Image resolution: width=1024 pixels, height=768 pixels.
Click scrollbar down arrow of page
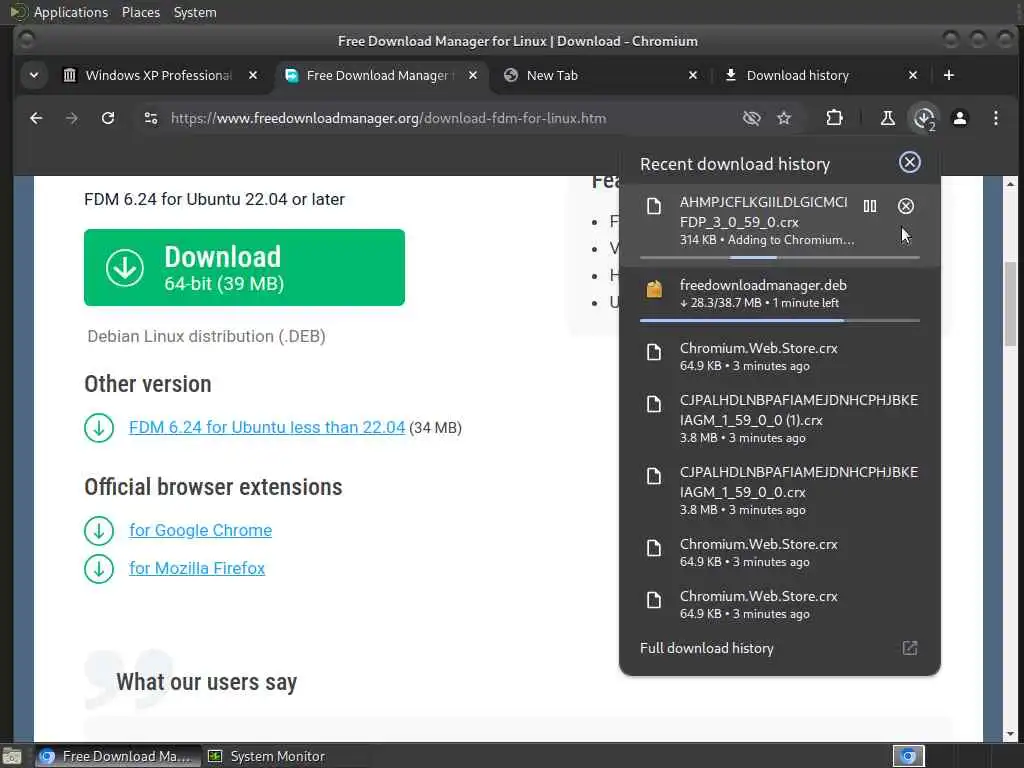[1010, 734]
